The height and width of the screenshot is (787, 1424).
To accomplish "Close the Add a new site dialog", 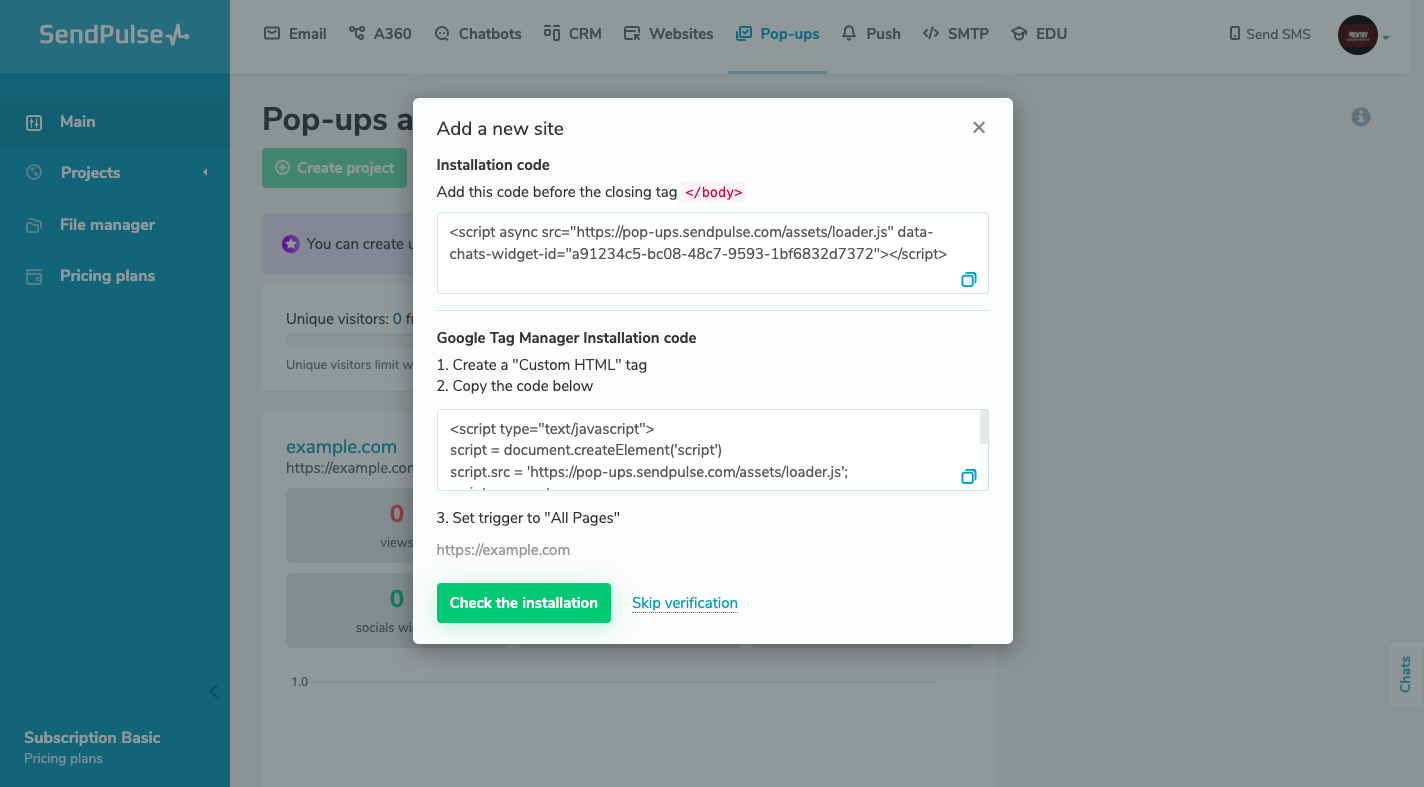I will pyautogui.click(x=979, y=127).
